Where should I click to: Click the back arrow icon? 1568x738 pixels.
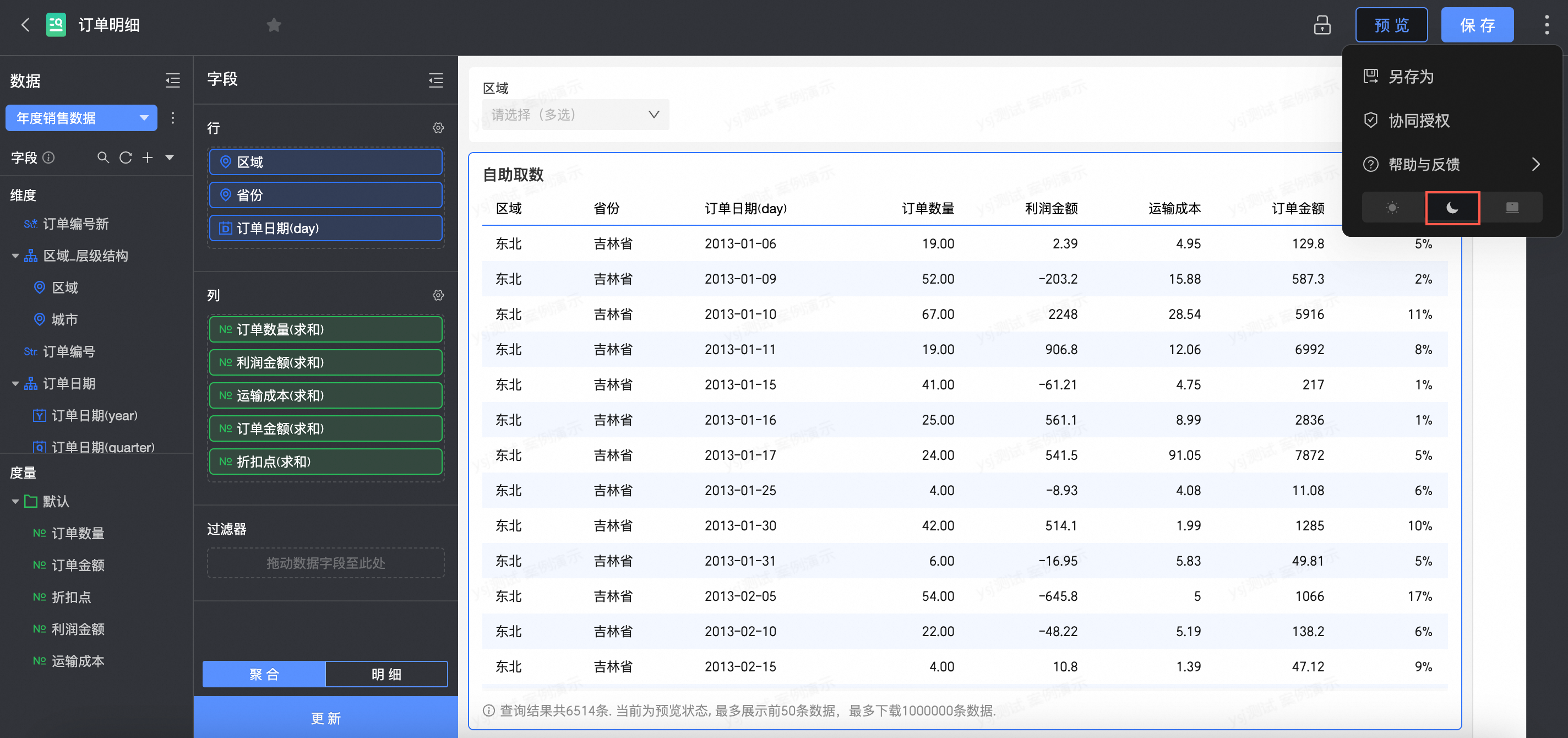pyautogui.click(x=25, y=25)
